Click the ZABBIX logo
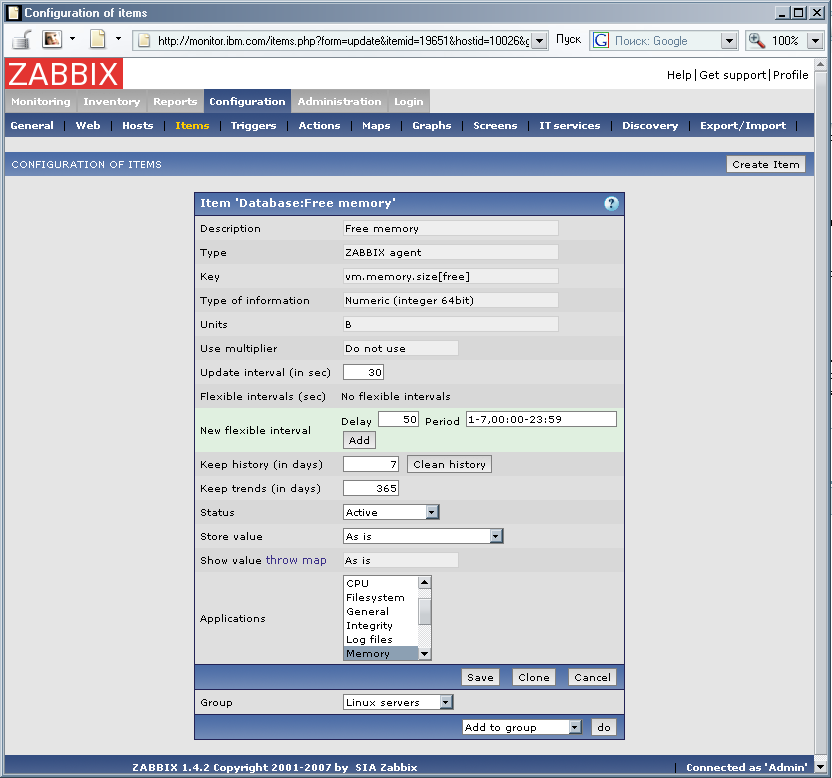 click(64, 74)
